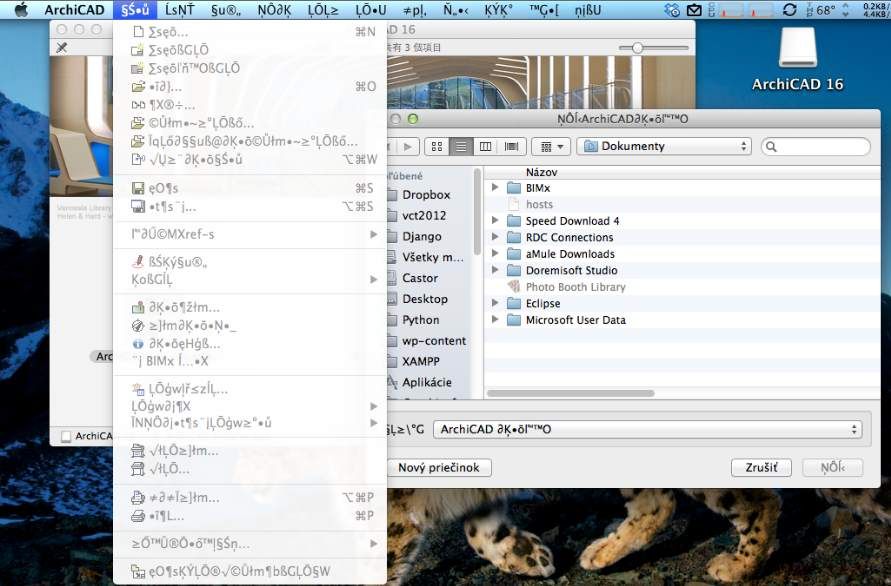Select XAMPP in the sidebar
The width and height of the screenshot is (891, 586).
point(420,361)
